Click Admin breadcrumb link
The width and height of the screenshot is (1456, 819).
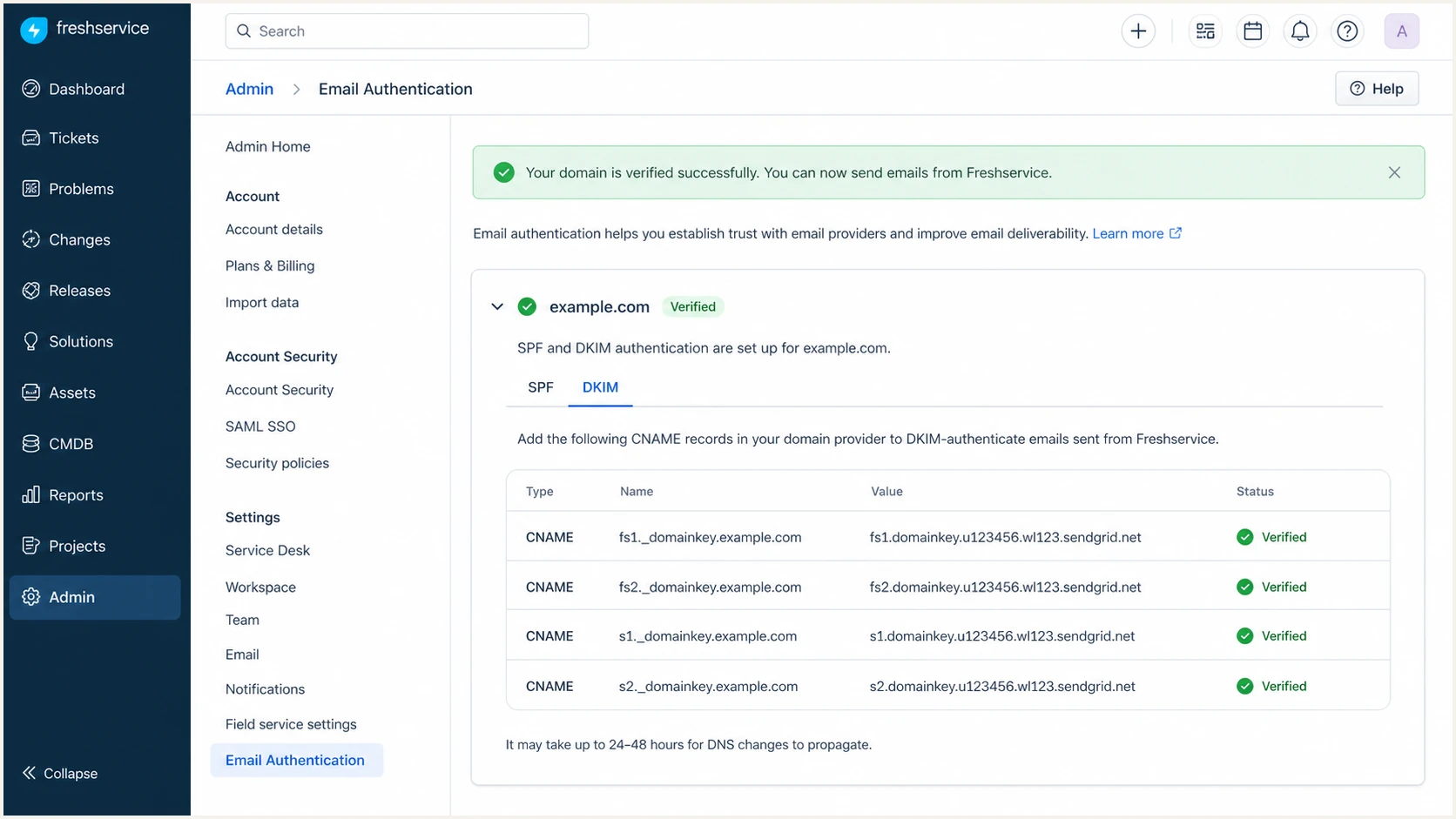pyautogui.click(x=249, y=89)
